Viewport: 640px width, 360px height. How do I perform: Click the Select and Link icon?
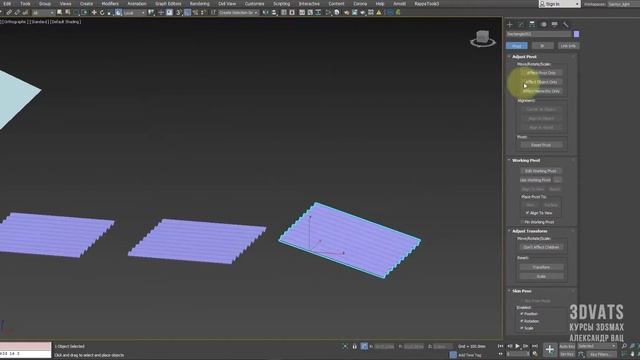[9, 13]
